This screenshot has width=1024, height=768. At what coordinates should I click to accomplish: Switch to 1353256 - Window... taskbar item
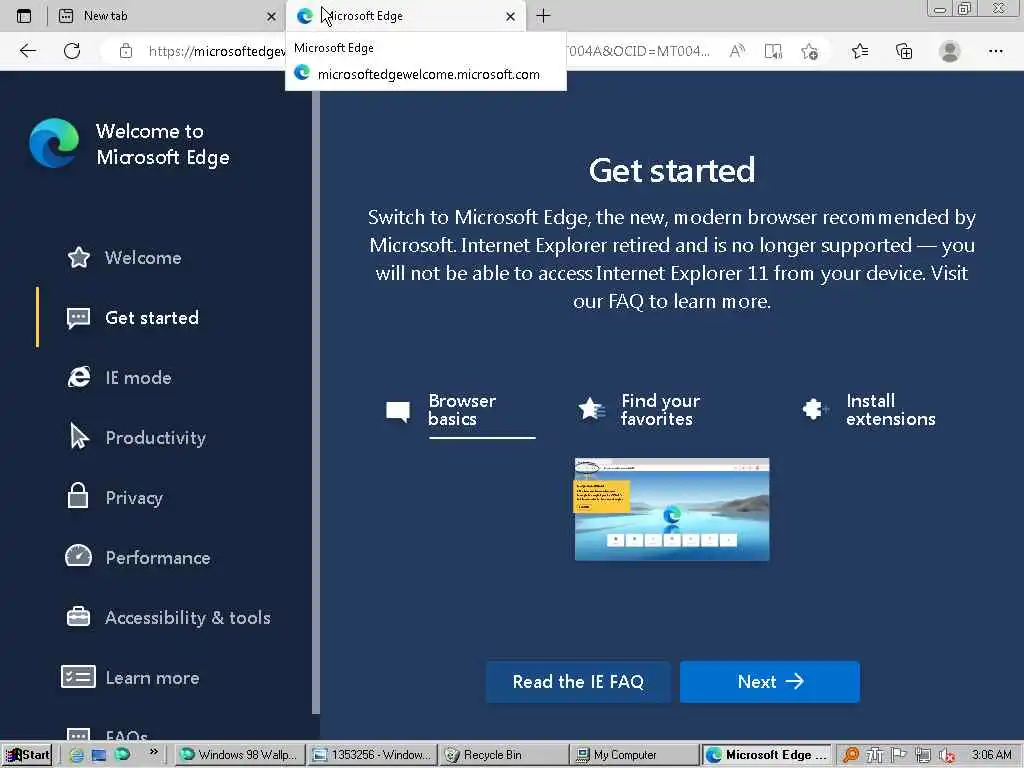click(x=372, y=755)
